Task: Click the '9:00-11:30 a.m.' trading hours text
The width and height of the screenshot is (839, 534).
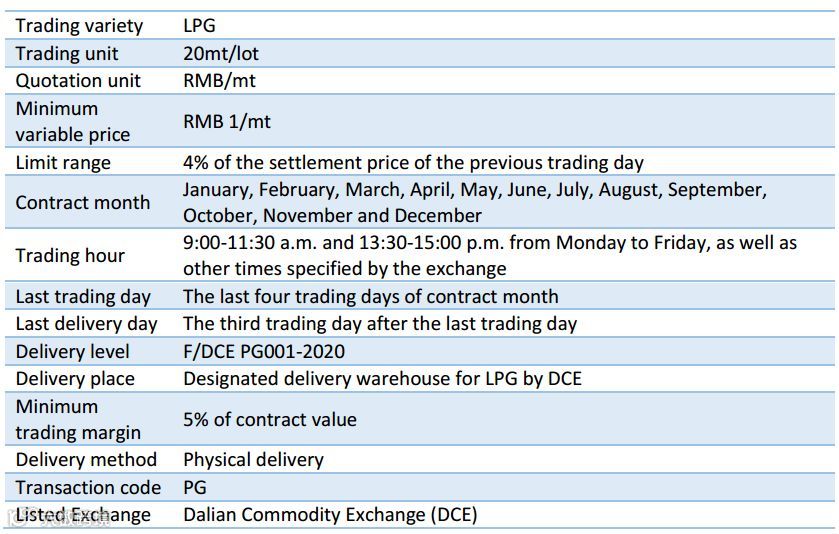Action: [x=250, y=242]
